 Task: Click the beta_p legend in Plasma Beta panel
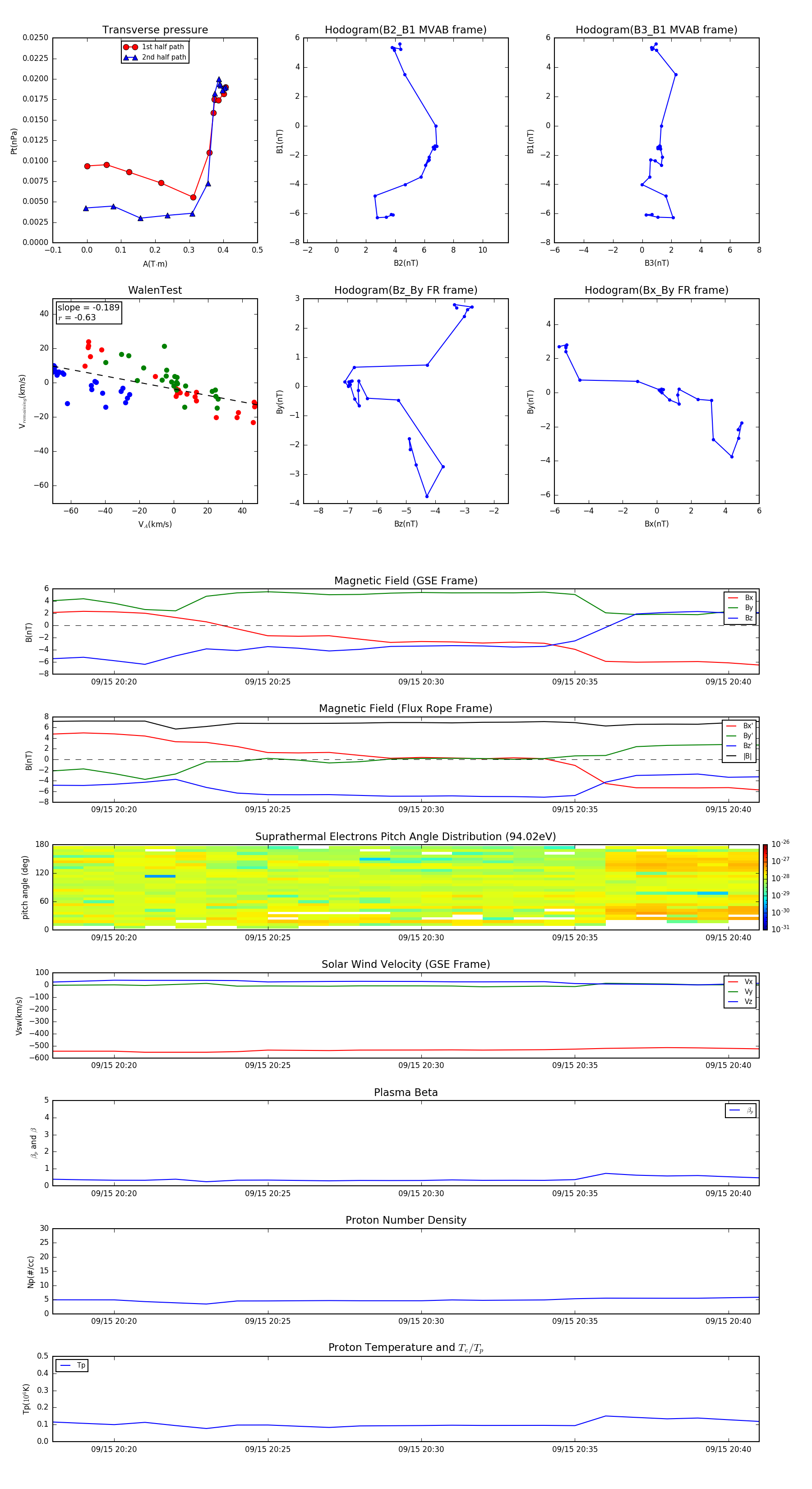(741, 1110)
